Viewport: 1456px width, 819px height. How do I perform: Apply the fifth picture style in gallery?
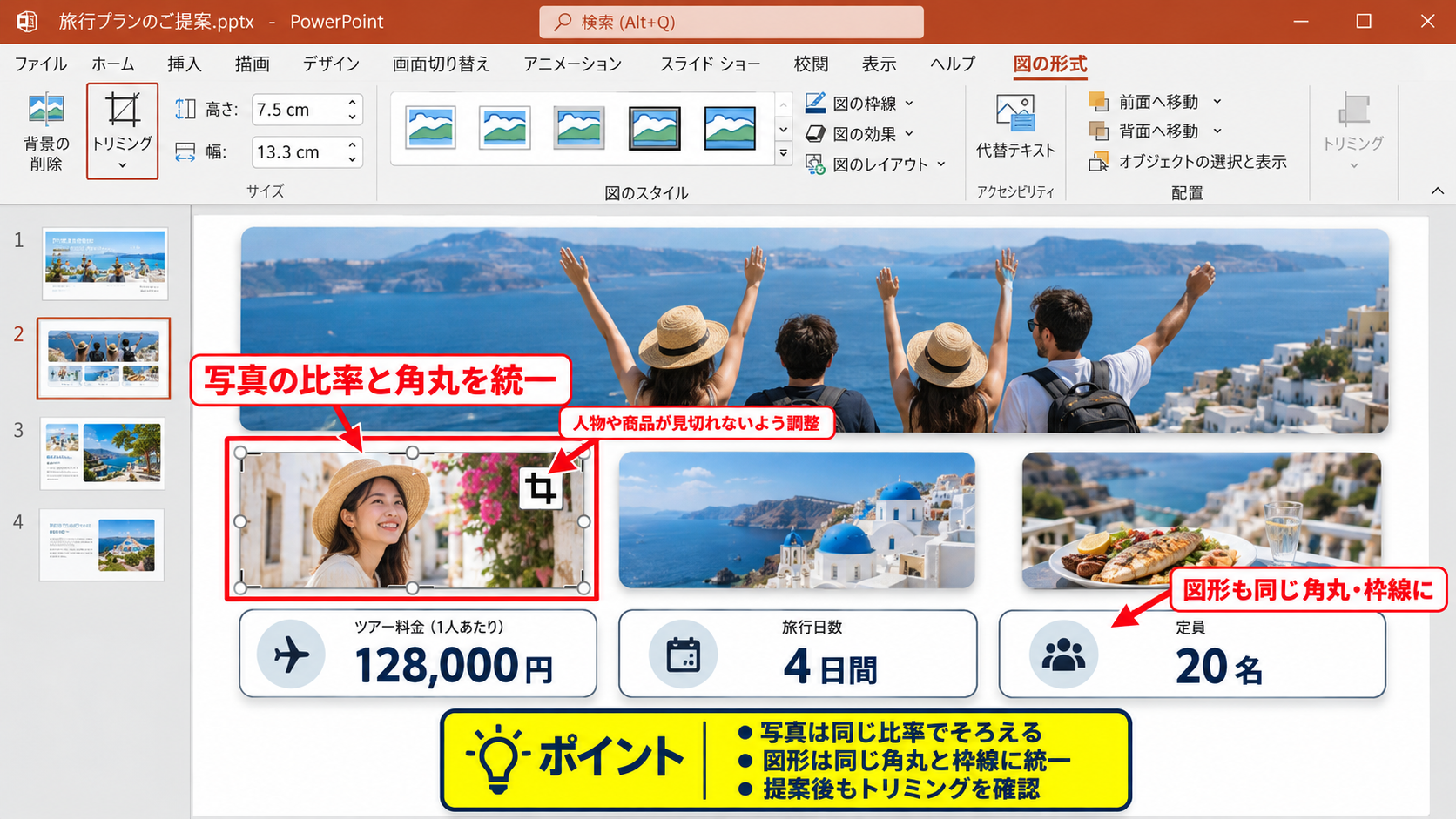[x=730, y=129]
